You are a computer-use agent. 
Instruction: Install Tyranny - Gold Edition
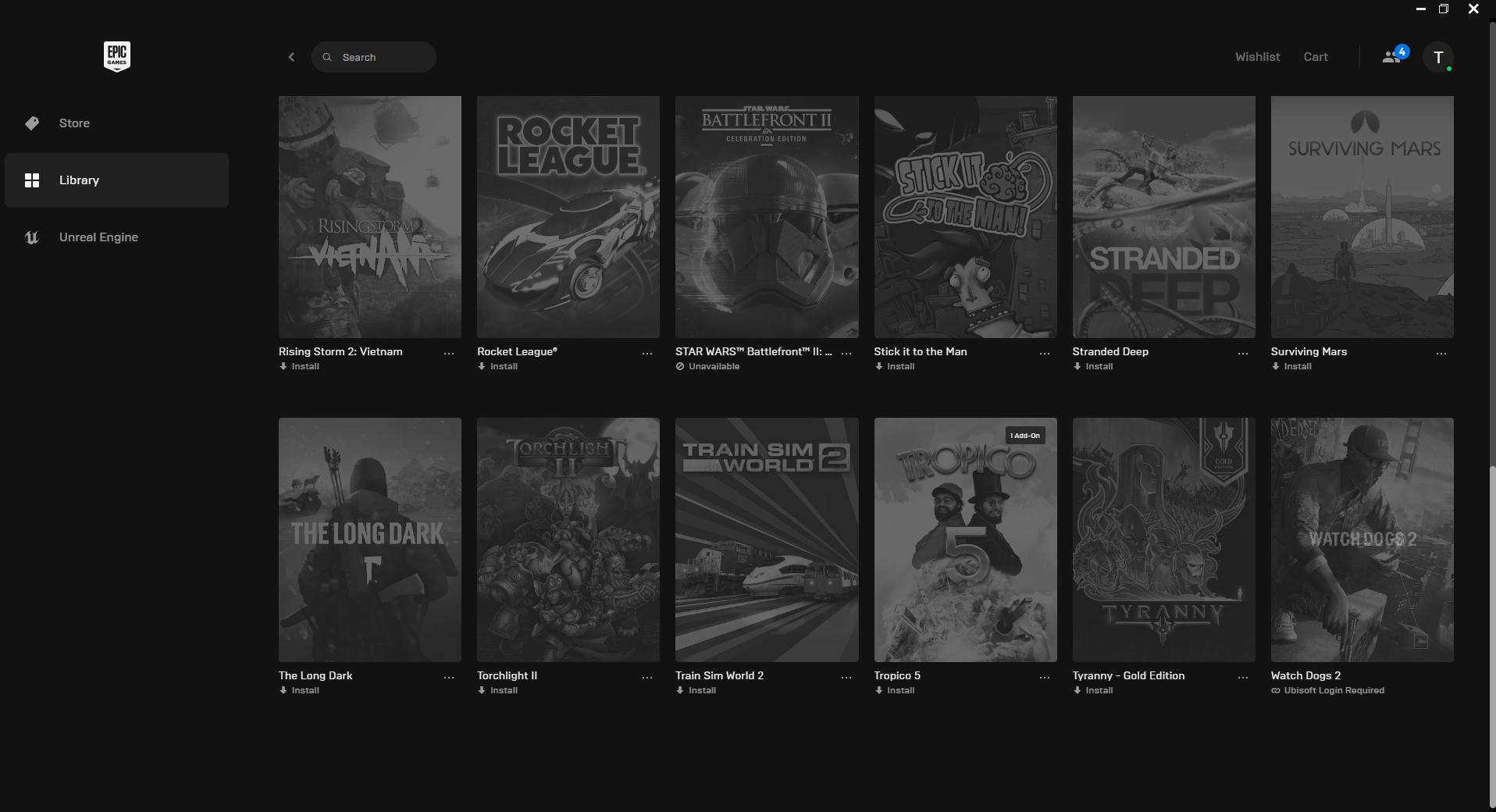pos(1093,690)
